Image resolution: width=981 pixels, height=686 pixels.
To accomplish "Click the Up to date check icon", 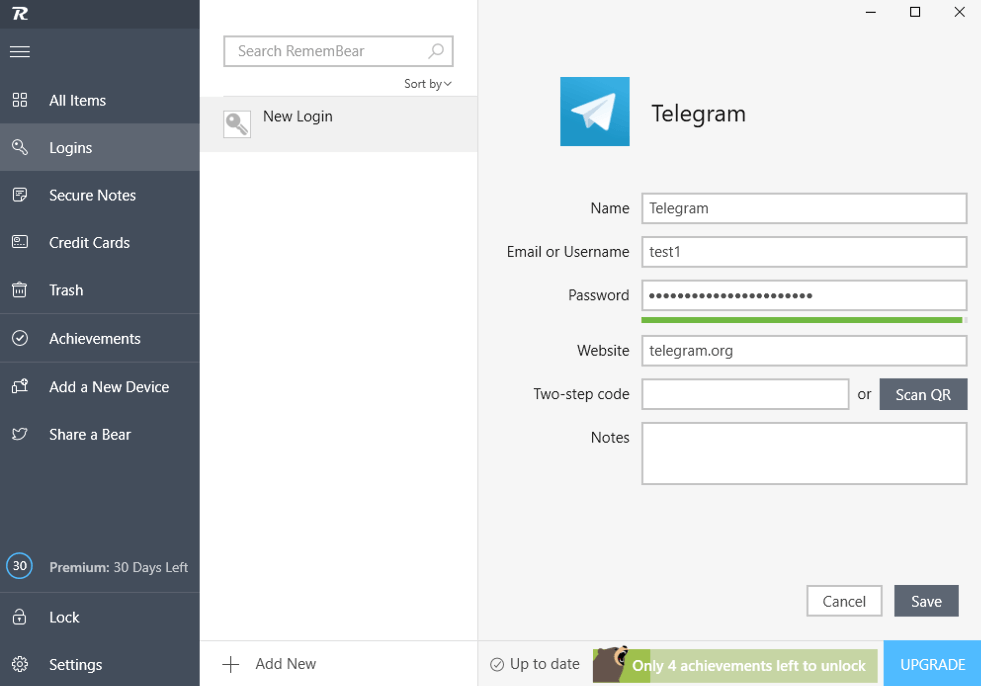I will click(497, 664).
